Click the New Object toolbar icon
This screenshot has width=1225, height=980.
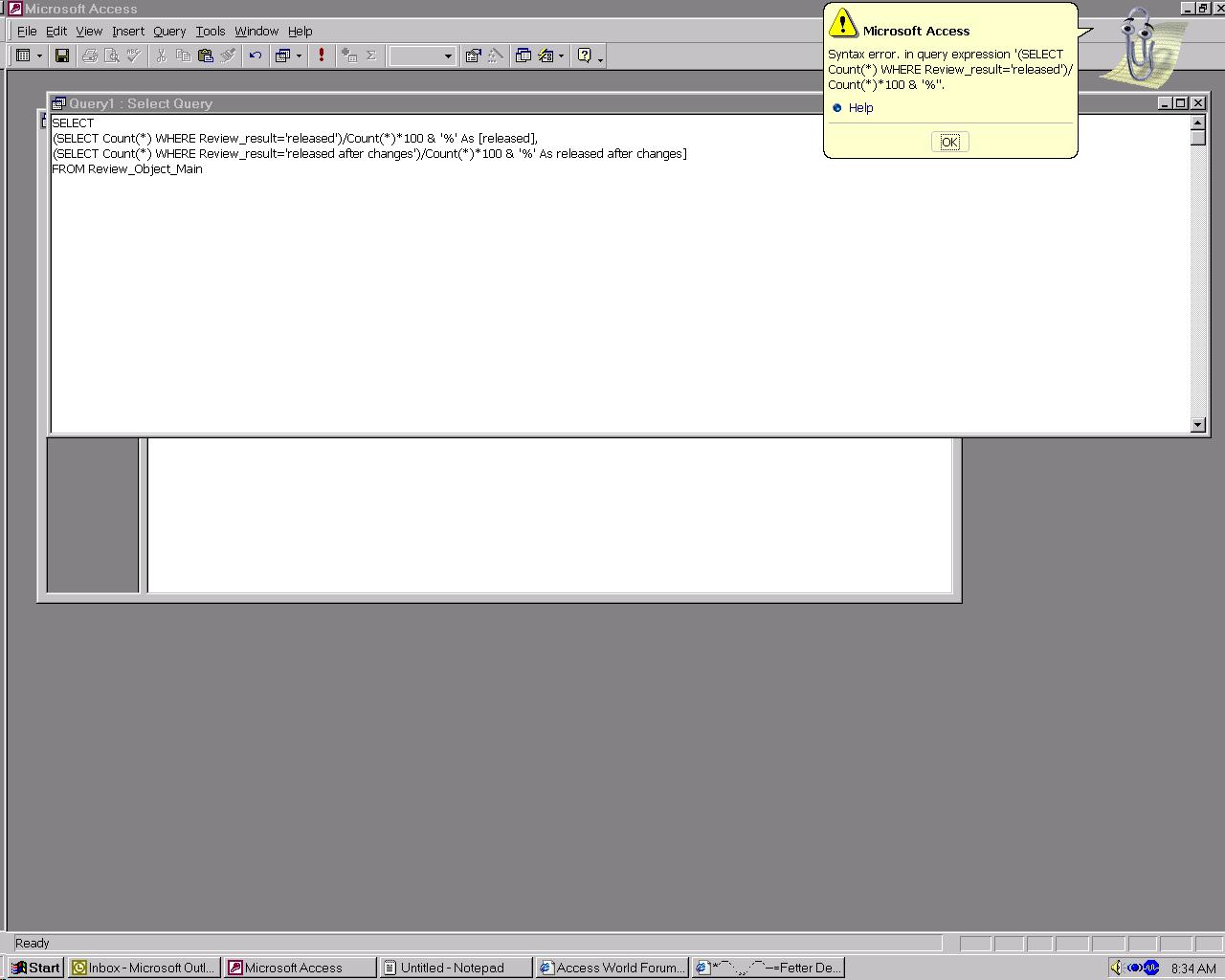coord(546,56)
